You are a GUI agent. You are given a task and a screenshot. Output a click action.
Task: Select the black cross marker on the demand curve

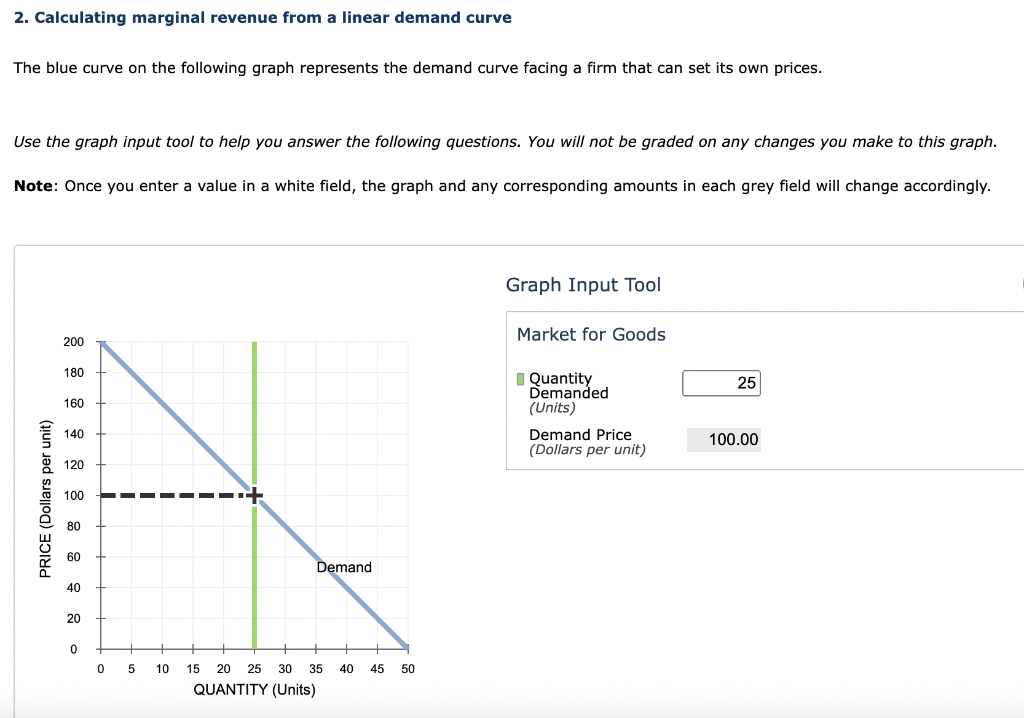254,494
